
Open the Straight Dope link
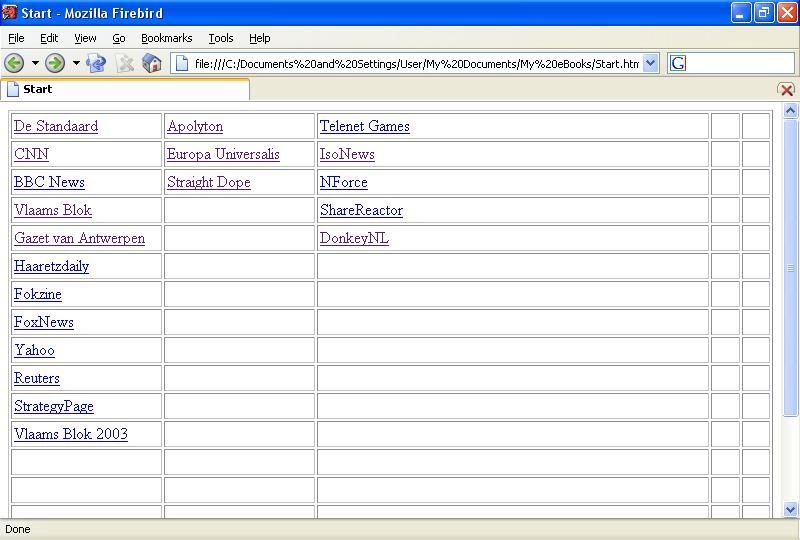click(209, 182)
